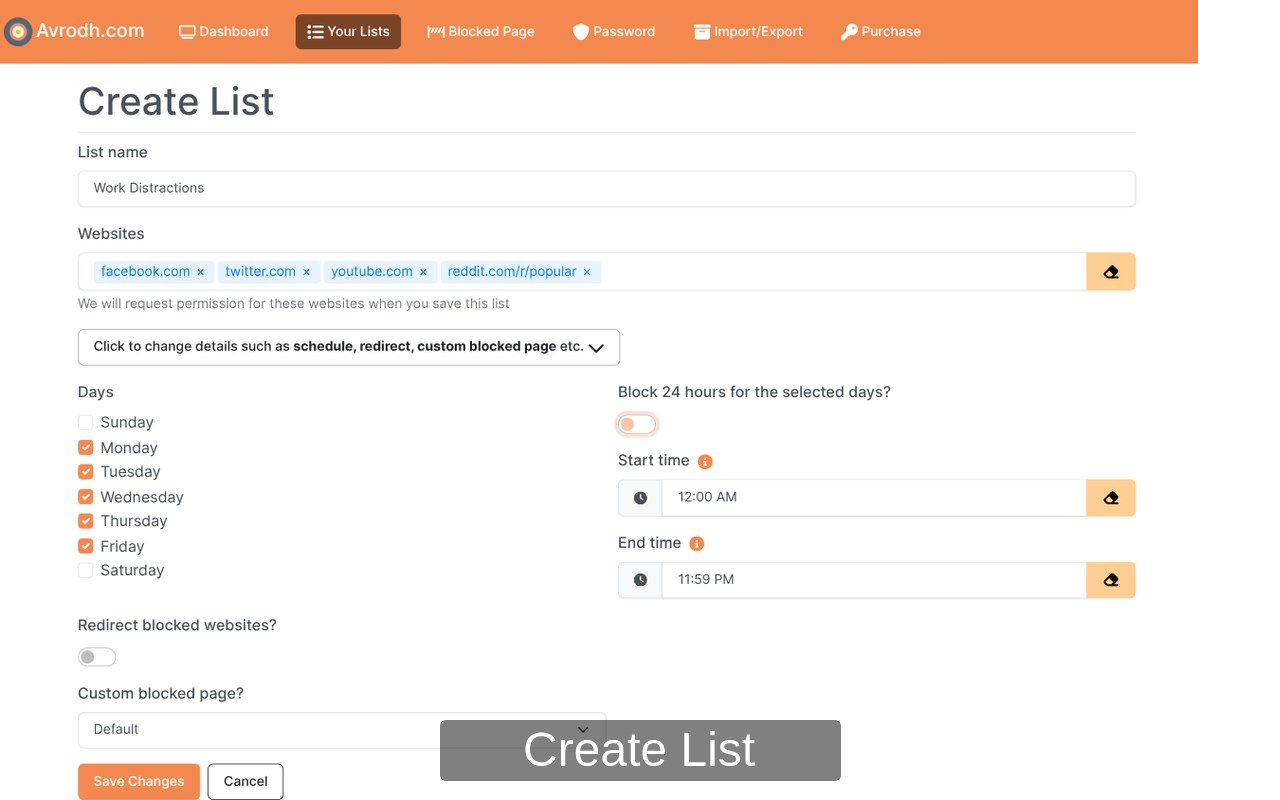Open the Purchase page

point(881,31)
